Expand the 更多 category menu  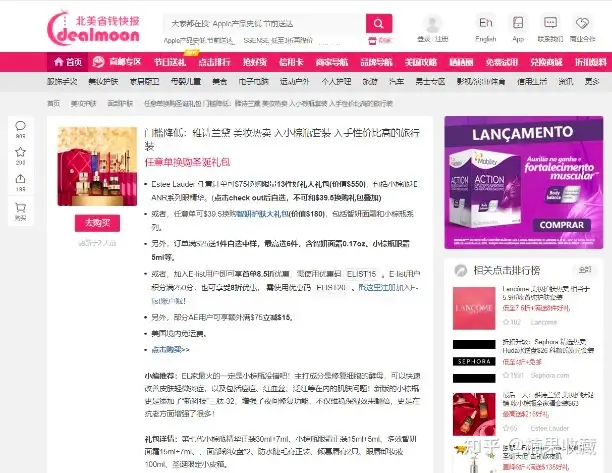pos(592,82)
